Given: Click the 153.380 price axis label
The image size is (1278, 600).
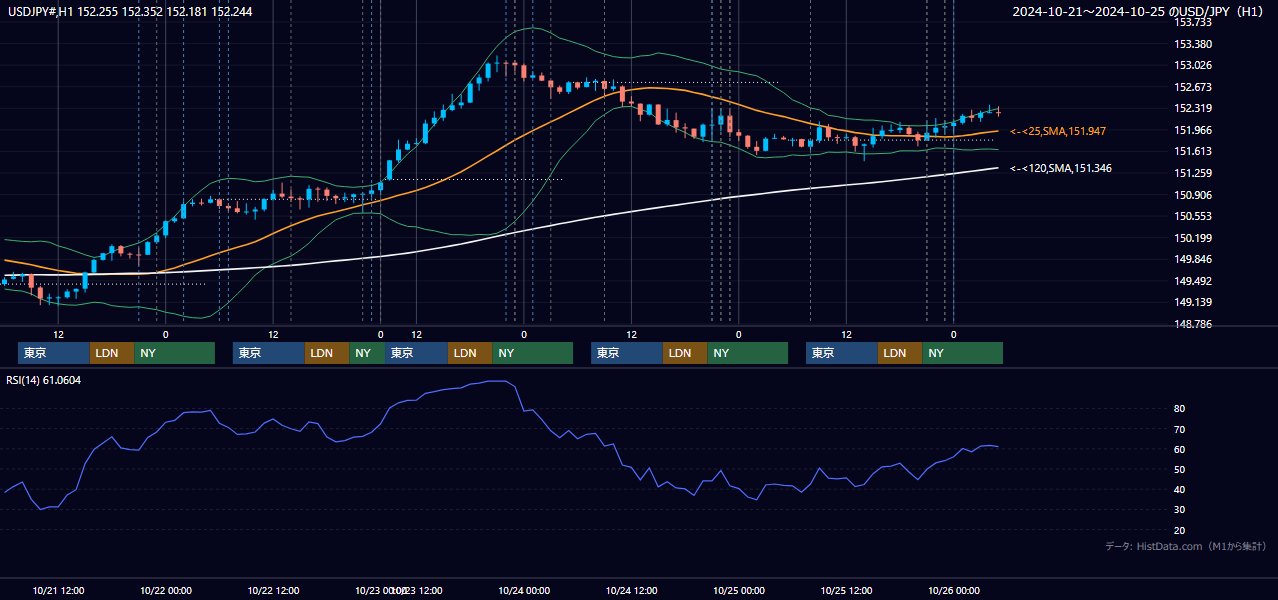Looking at the screenshot, I should [1193, 44].
